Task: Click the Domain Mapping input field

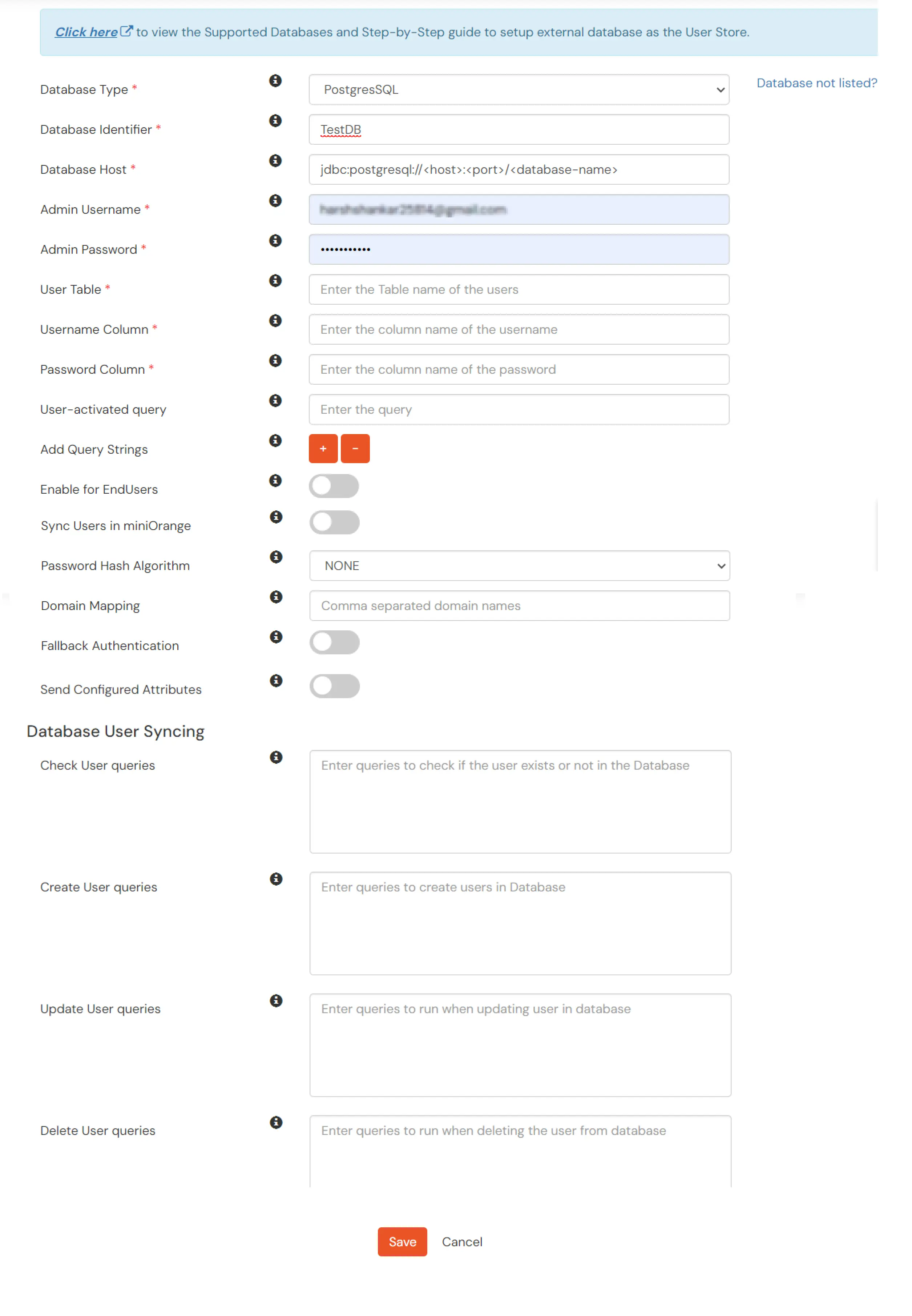Action: [519, 605]
